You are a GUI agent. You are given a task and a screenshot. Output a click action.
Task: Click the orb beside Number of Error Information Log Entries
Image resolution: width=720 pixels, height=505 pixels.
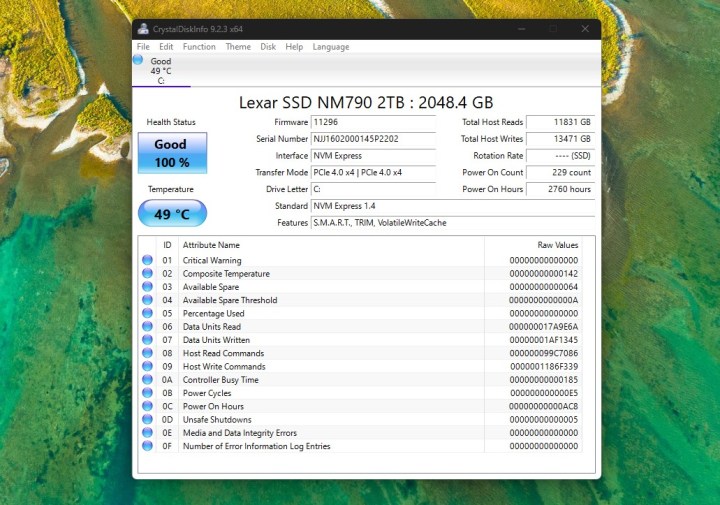click(x=148, y=446)
